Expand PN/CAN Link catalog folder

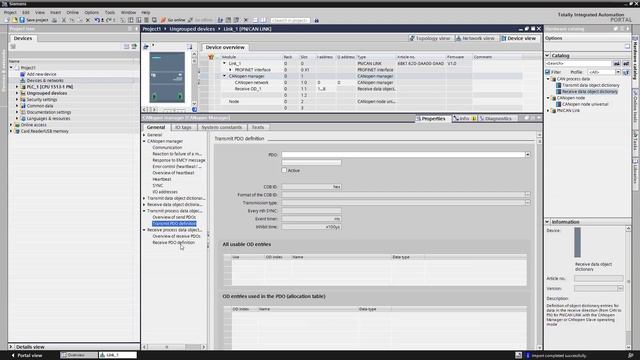coord(548,111)
